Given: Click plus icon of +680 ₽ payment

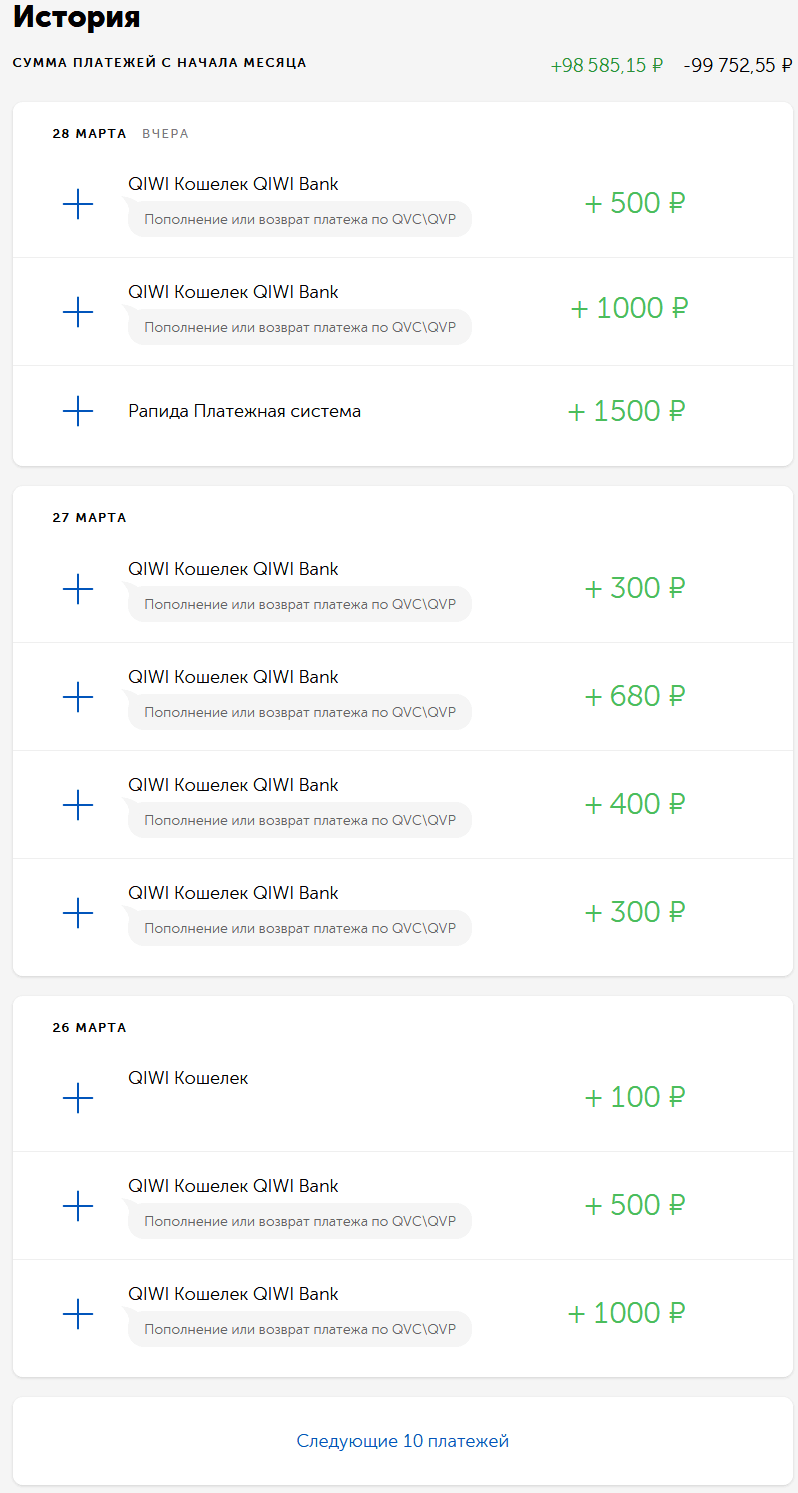Looking at the screenshot, I should point(78,696).
